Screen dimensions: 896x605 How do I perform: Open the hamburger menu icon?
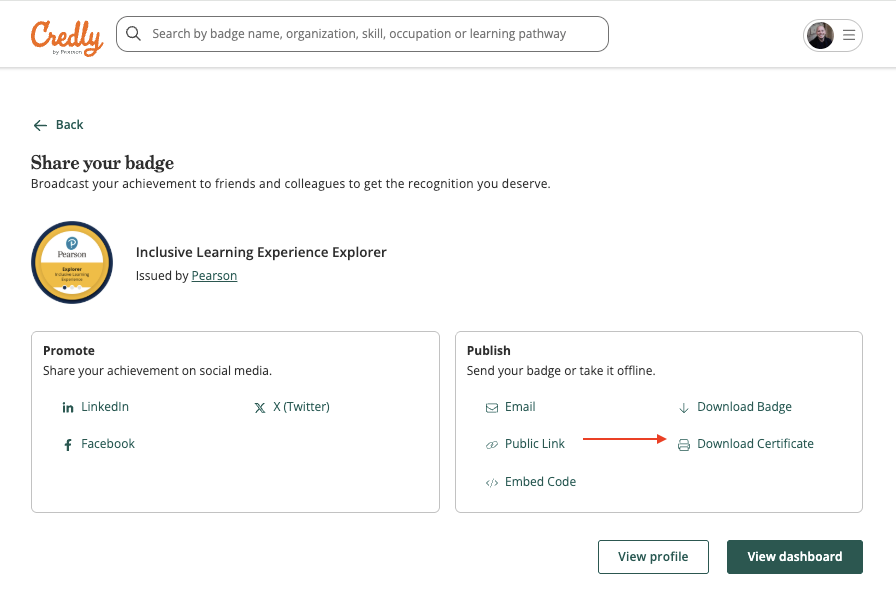coord(849,35)
